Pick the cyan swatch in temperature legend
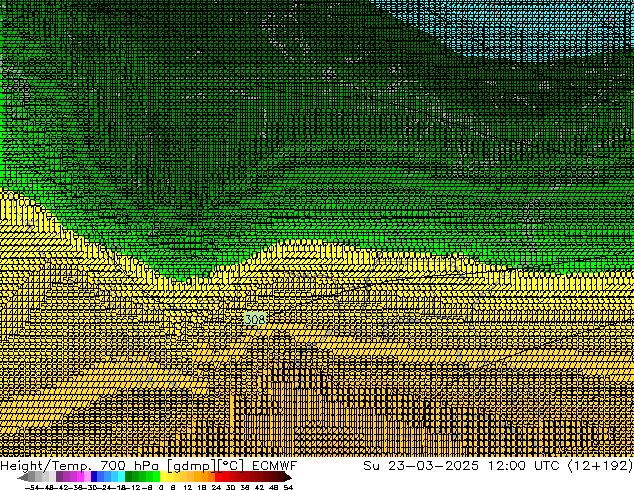The height and width of the screenshot is (490, 634). point(118,477)
